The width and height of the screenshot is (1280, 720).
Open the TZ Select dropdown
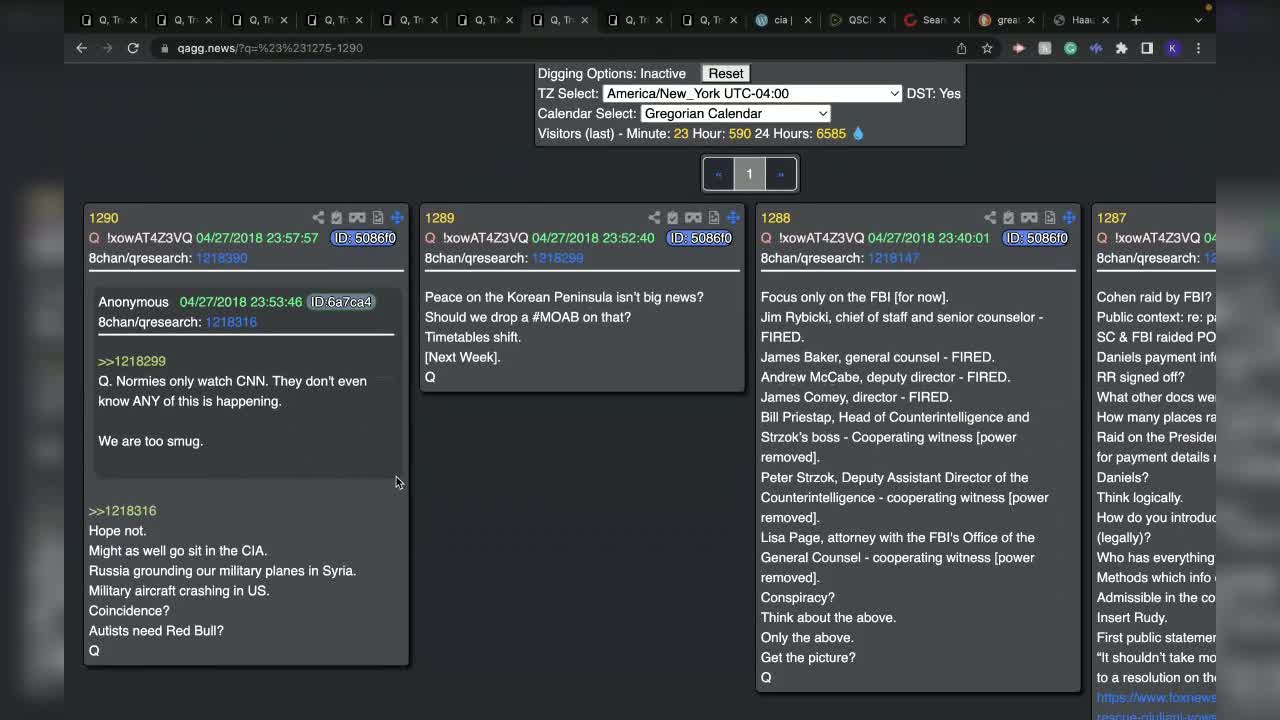[x=752, y=93]
